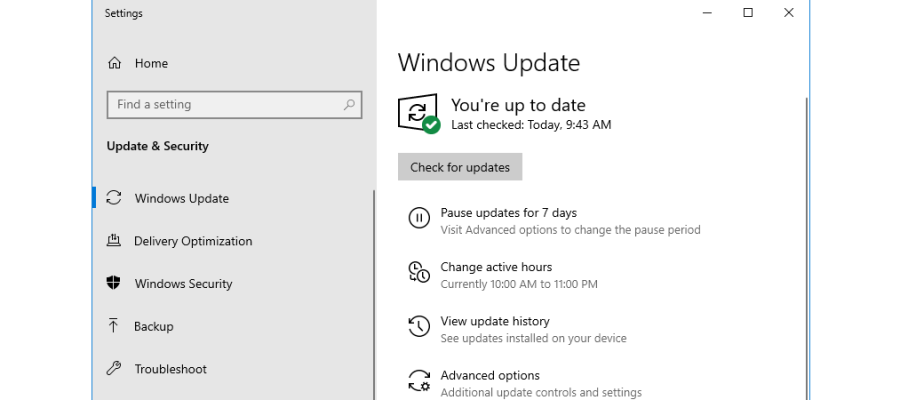
Task: Minimize the Settings window
Action: (707, 13)
